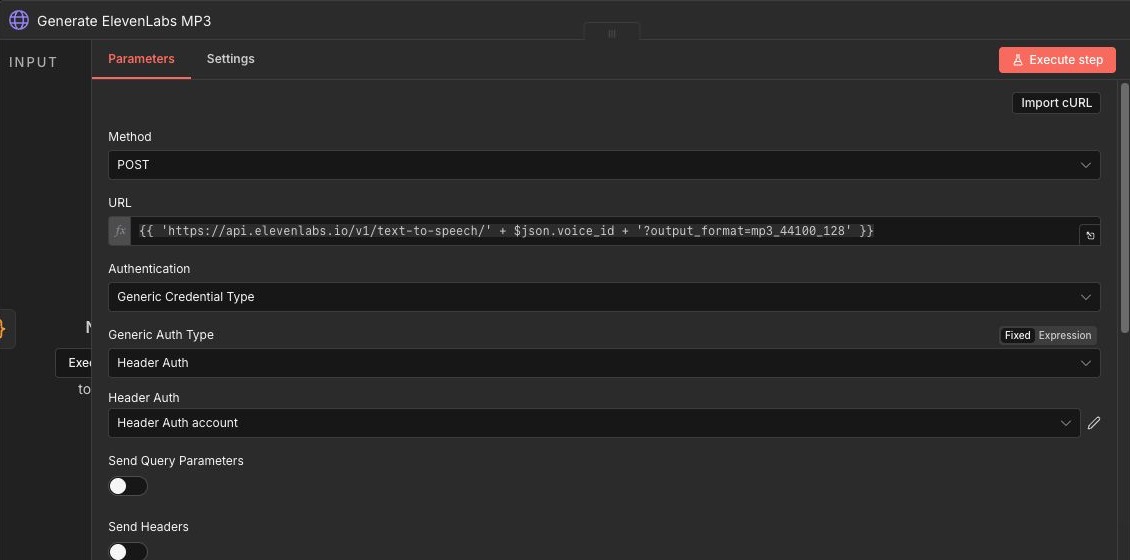Click the Execute step button
This screenshot has height=560, width=1130.
coord(1057,60)
